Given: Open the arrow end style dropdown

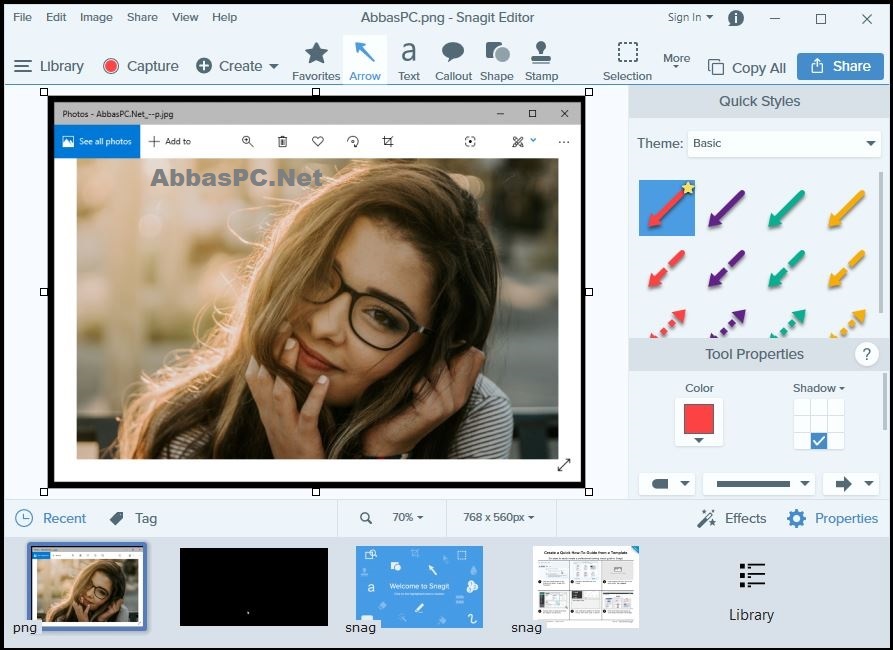Looking at the screenshot, I should (851, 484).
